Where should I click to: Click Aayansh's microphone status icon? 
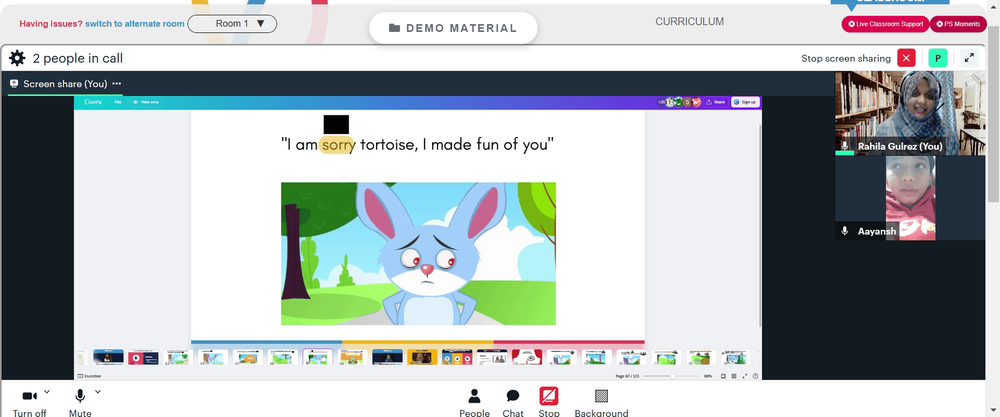click(845, 231)
